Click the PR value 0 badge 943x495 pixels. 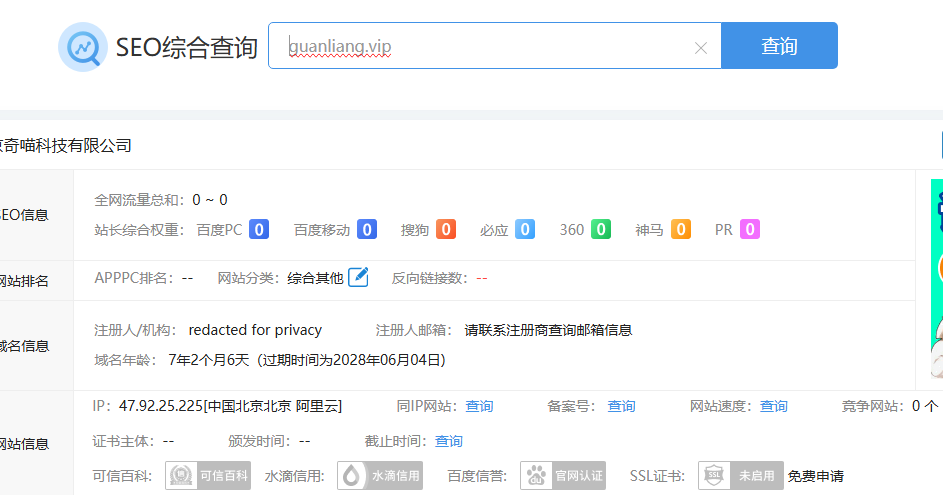click(750, 229)
